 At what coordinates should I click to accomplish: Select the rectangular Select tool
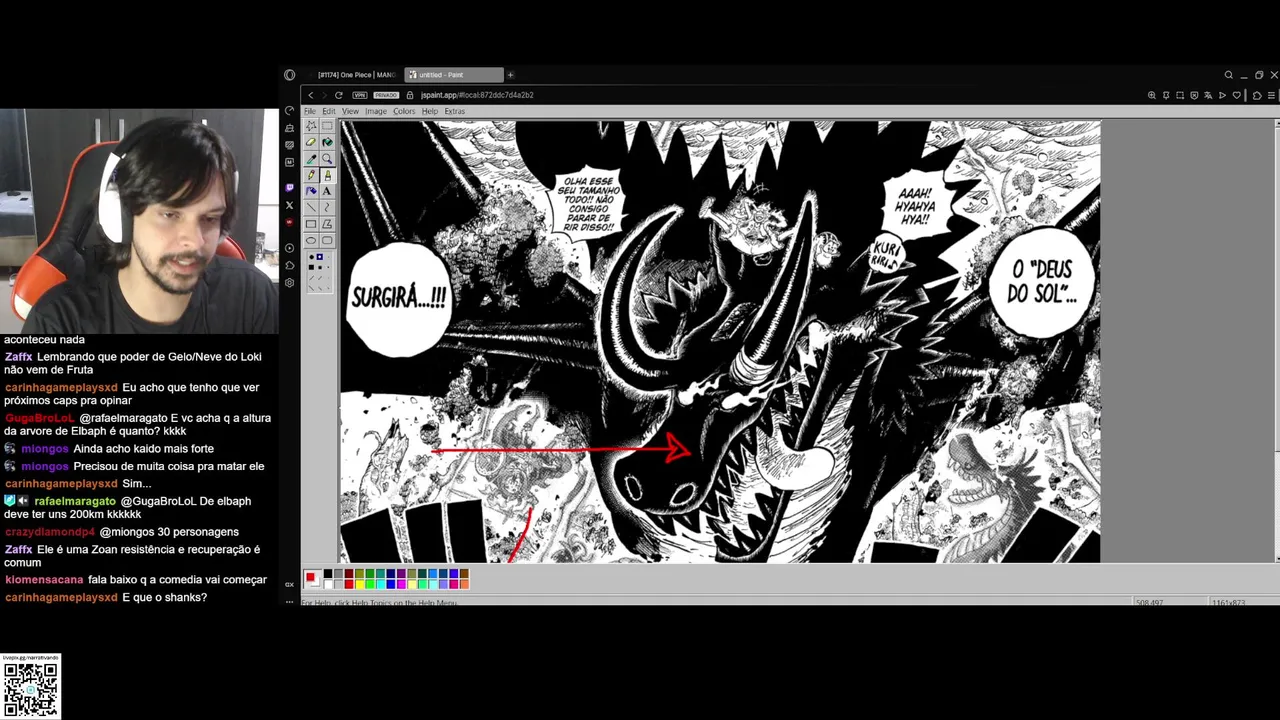pyautogui.click(x=327, y=126)
